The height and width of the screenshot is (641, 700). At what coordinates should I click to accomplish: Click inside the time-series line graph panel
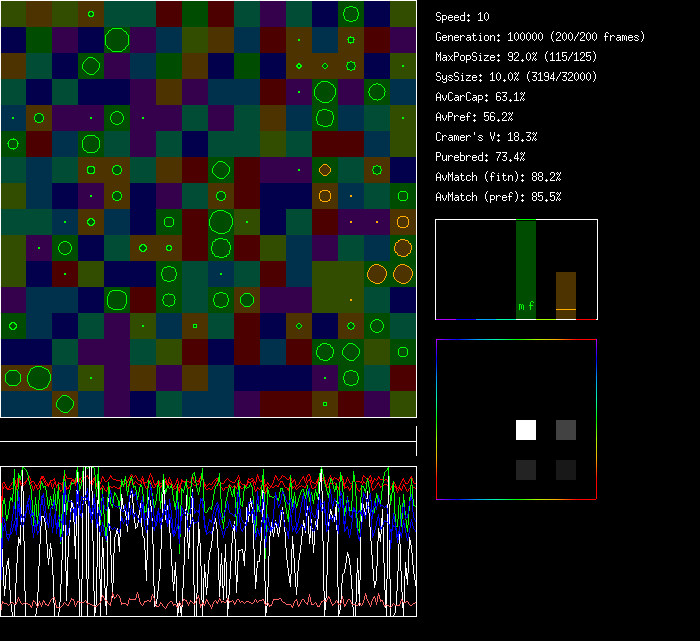point(208,540)
